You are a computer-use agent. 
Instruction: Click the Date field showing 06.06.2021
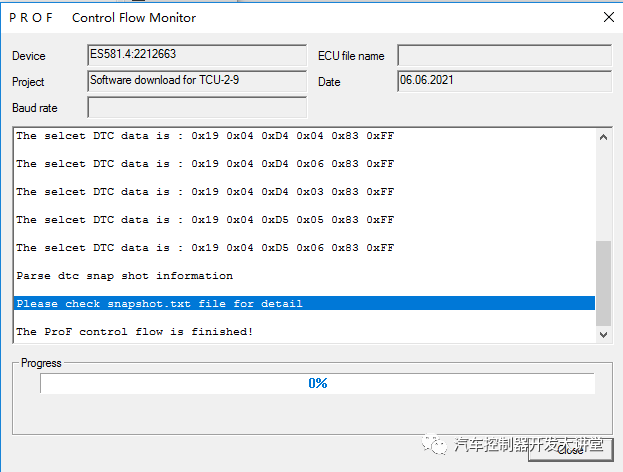[x=504, y=81]
